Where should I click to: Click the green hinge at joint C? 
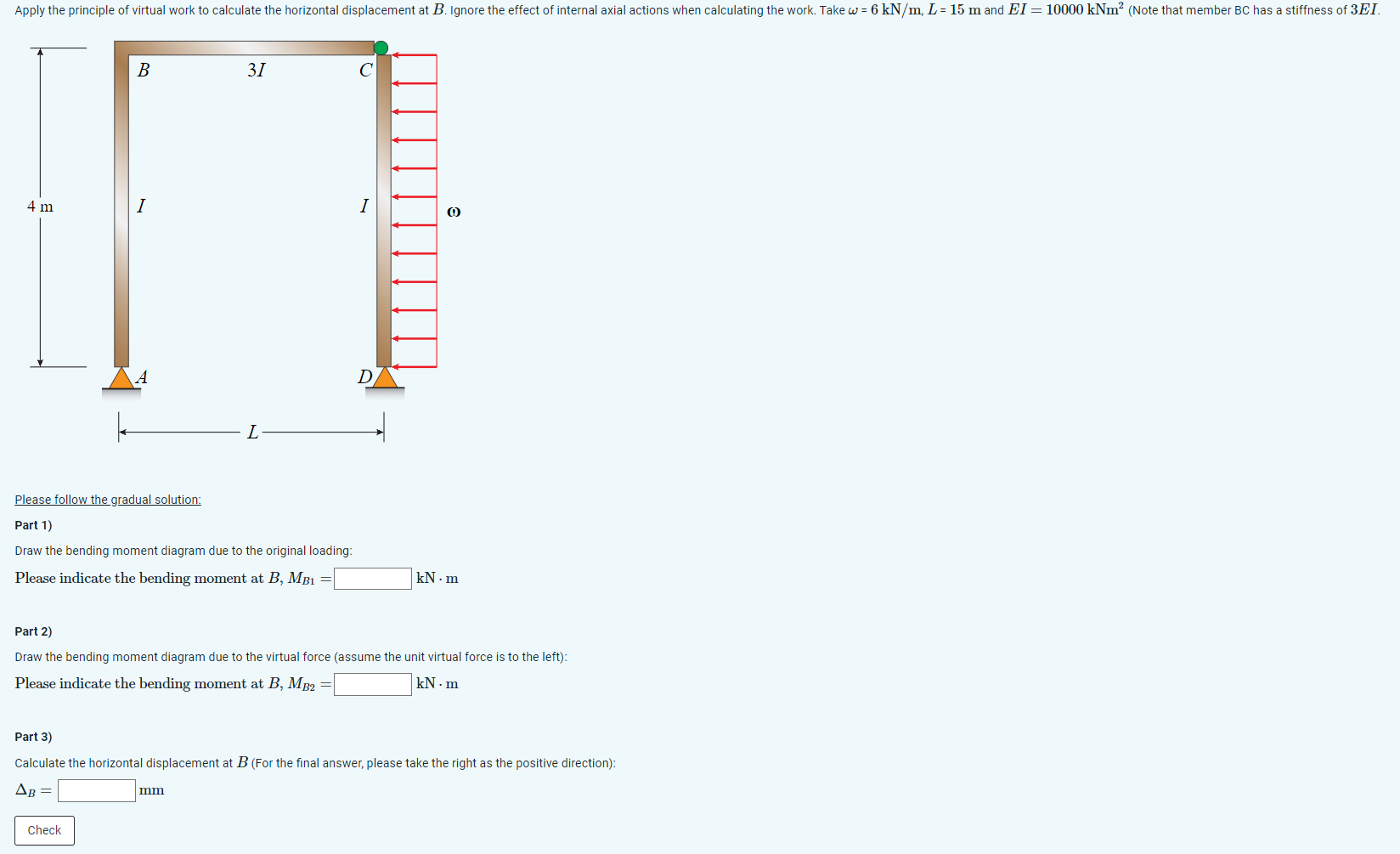tap(381, 48)
